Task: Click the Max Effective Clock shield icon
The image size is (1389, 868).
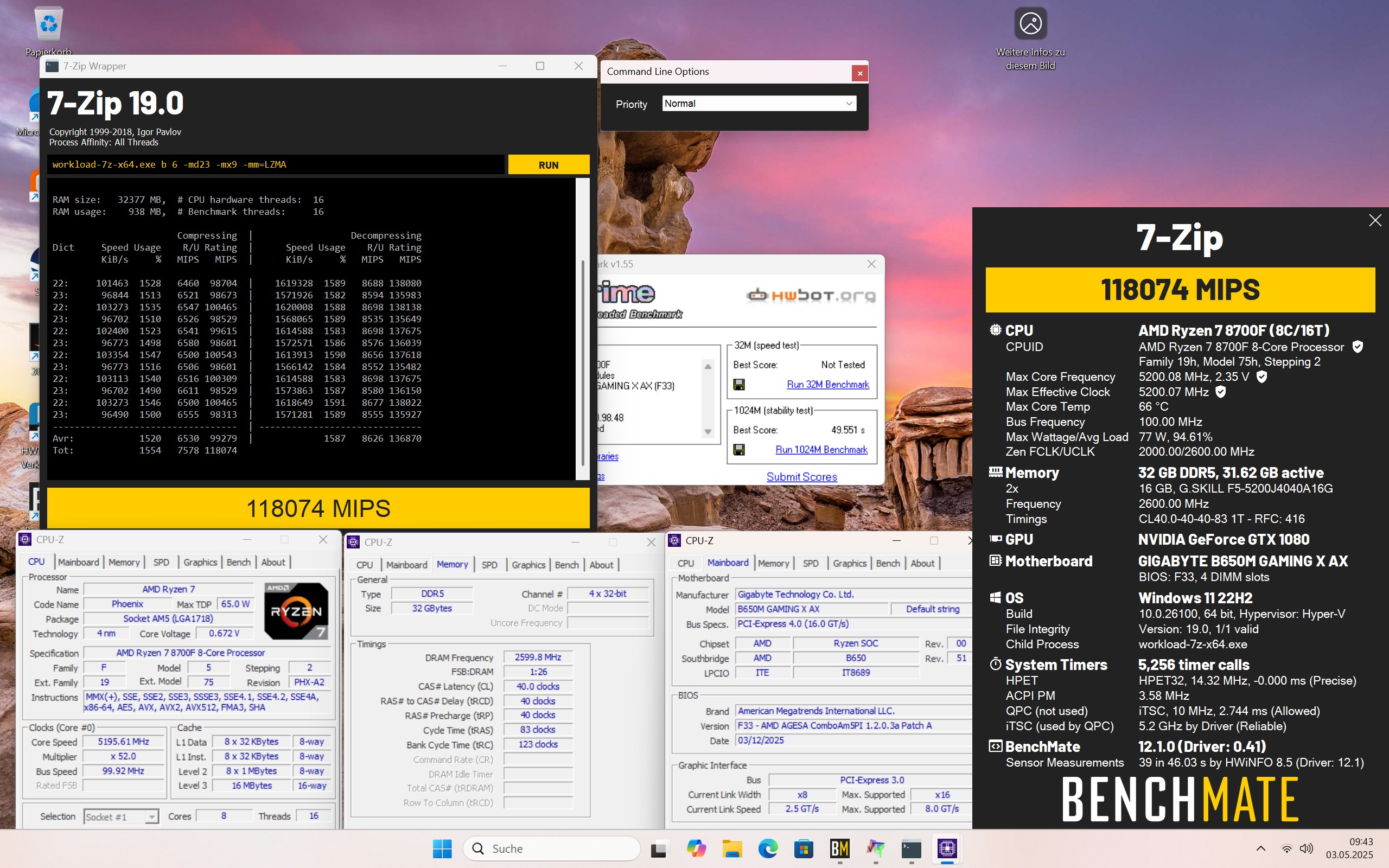Action: pyautogui.click(x=1221, y=392)
